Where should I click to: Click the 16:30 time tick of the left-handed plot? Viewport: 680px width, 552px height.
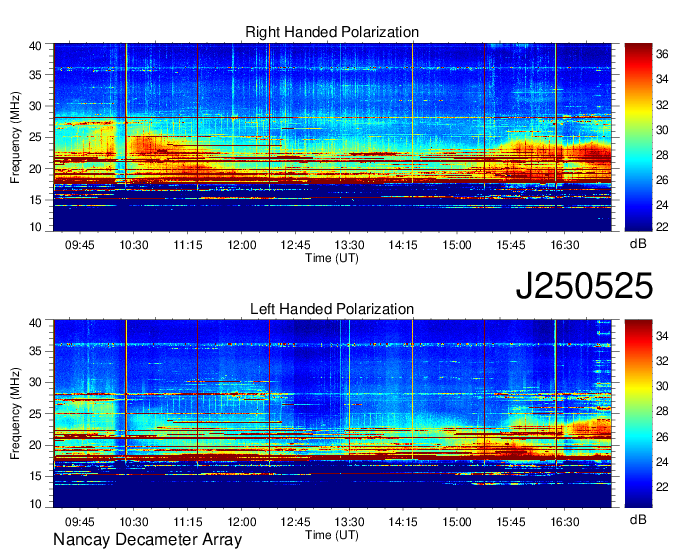point(565,522)
